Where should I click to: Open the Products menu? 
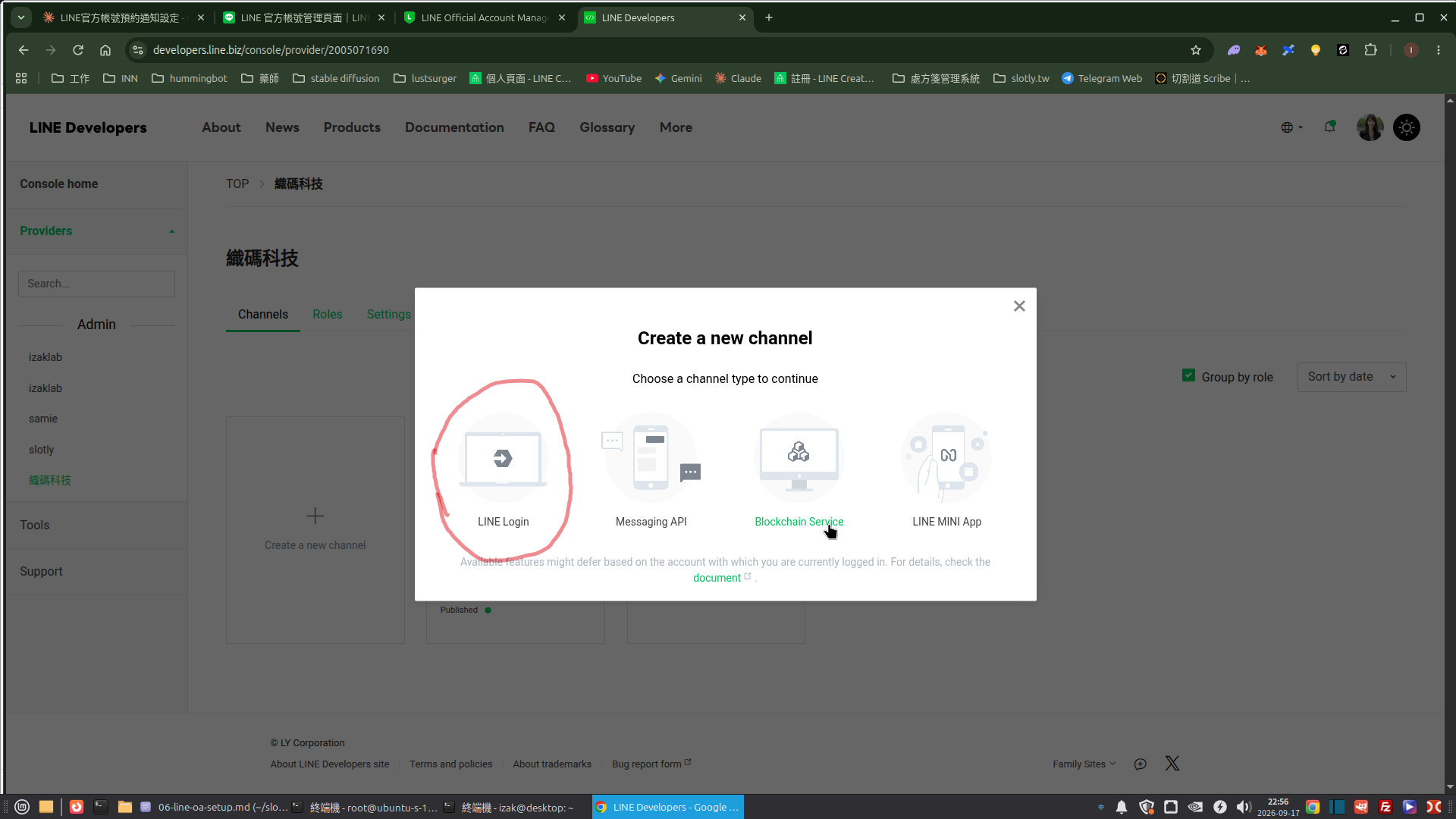tap(352, 127)
